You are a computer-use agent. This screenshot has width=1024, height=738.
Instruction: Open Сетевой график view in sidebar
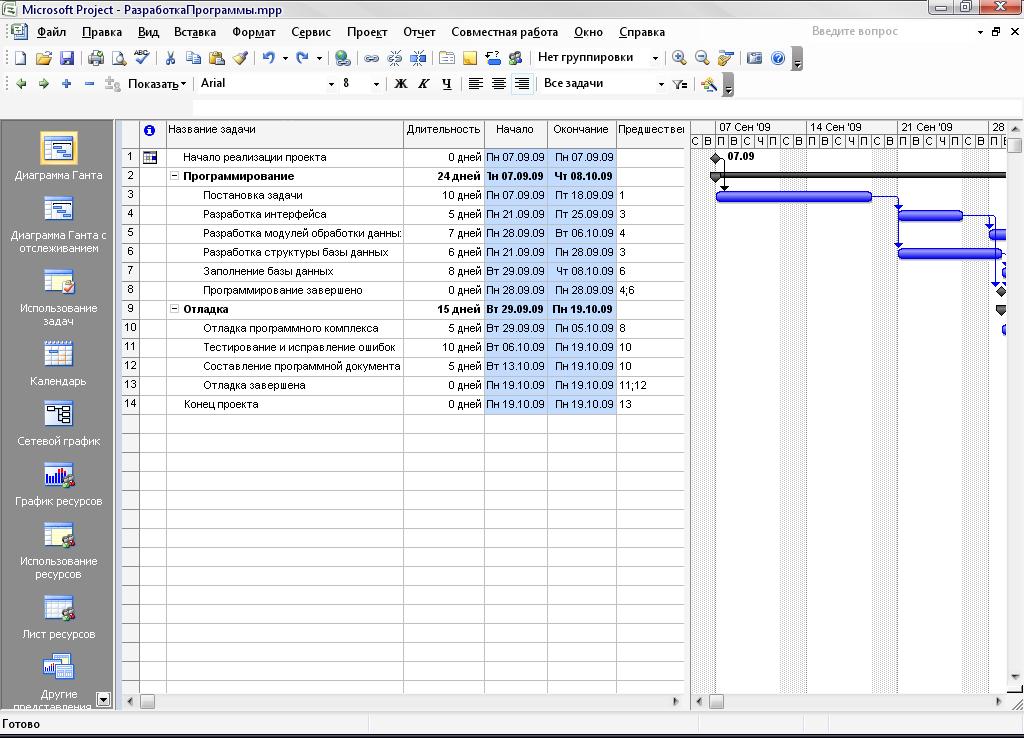[58, 423]
